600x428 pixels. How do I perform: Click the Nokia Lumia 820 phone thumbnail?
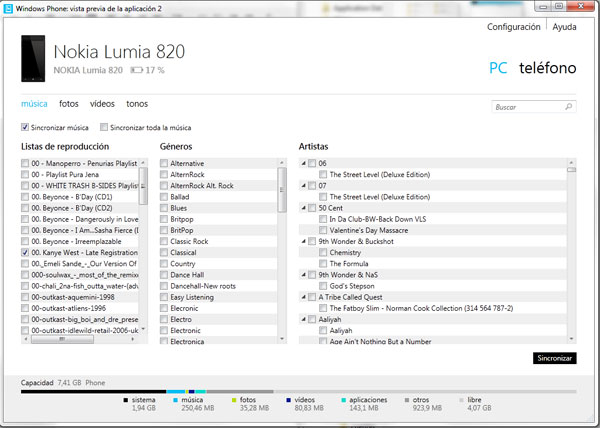pos(33,59)
